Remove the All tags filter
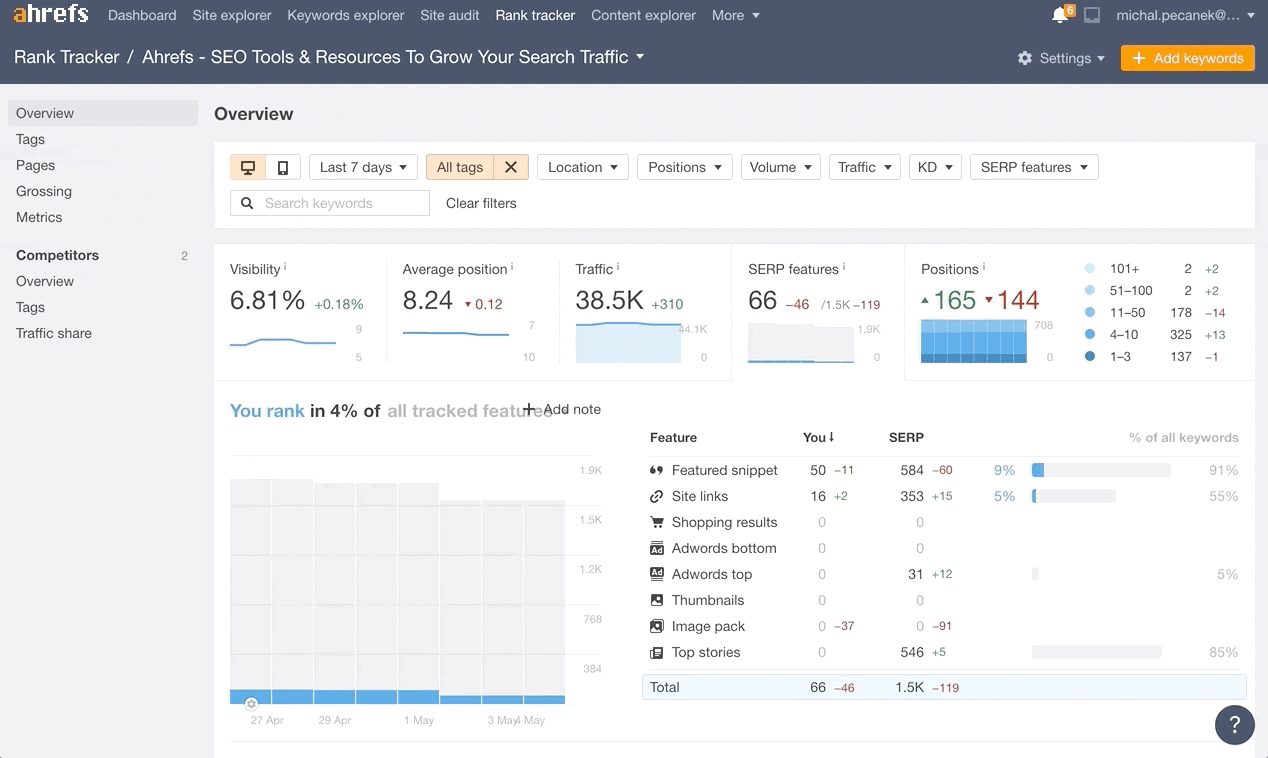The height and width of the screenshot is (758, 1268). tap(511, 167)
